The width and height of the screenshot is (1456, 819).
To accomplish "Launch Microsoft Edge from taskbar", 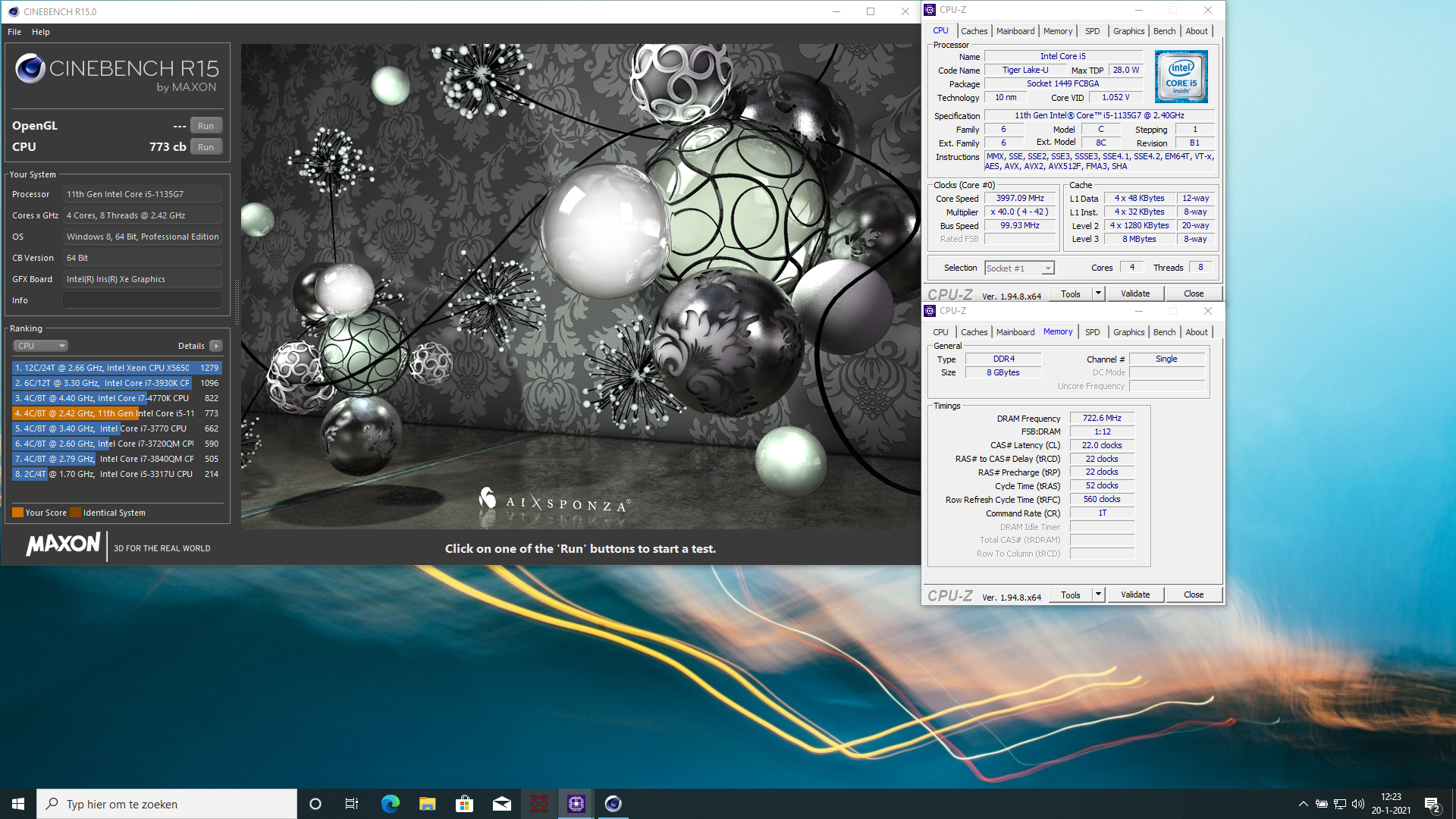I will (x=390, y=804).
